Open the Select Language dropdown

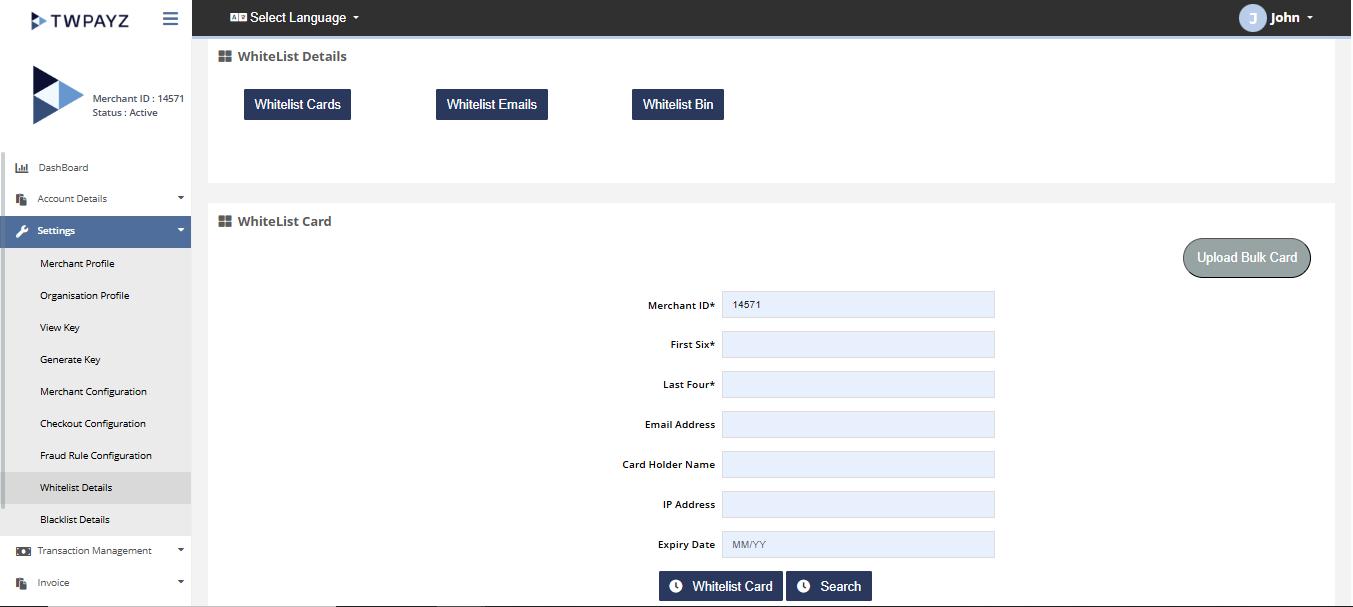pyautogui.click(x=294, y=18)
